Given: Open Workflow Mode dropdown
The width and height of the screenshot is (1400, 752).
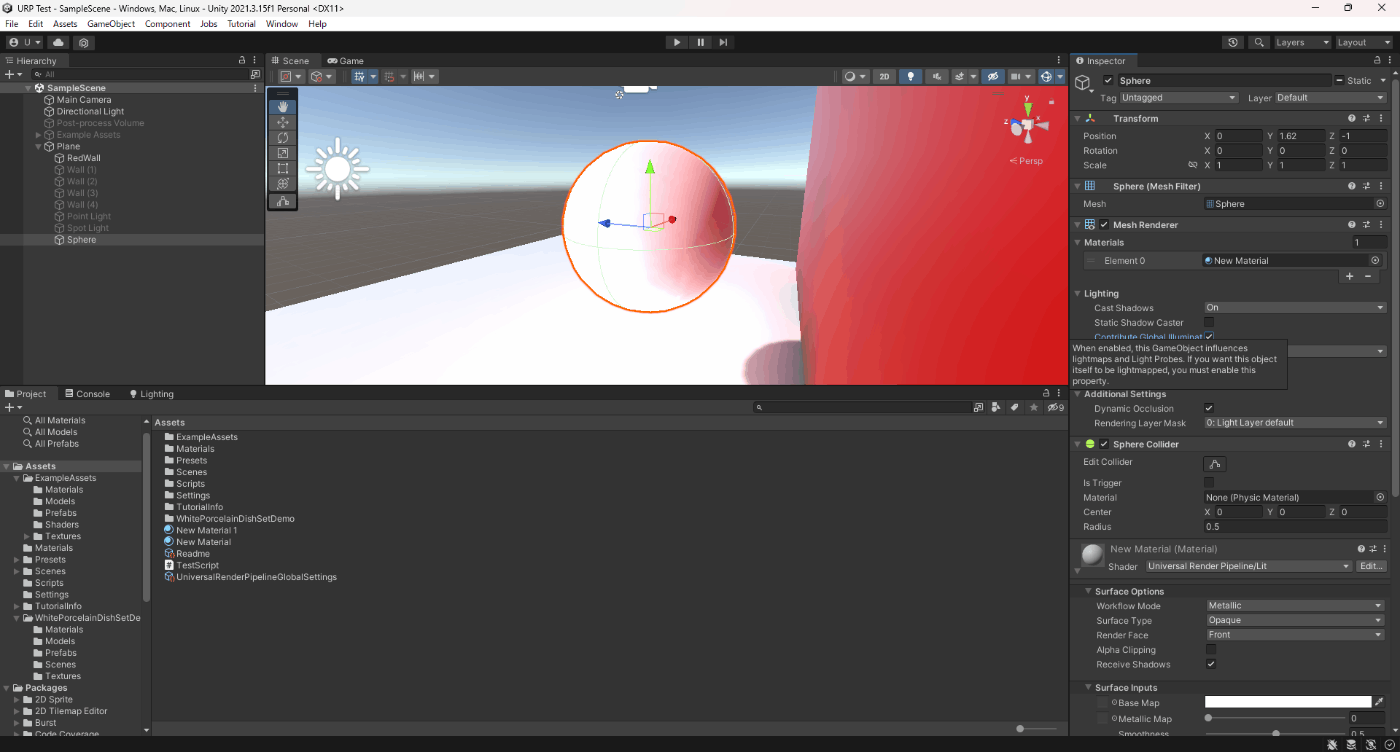Looking at the screenshot, I should [x=1295, y=606].
